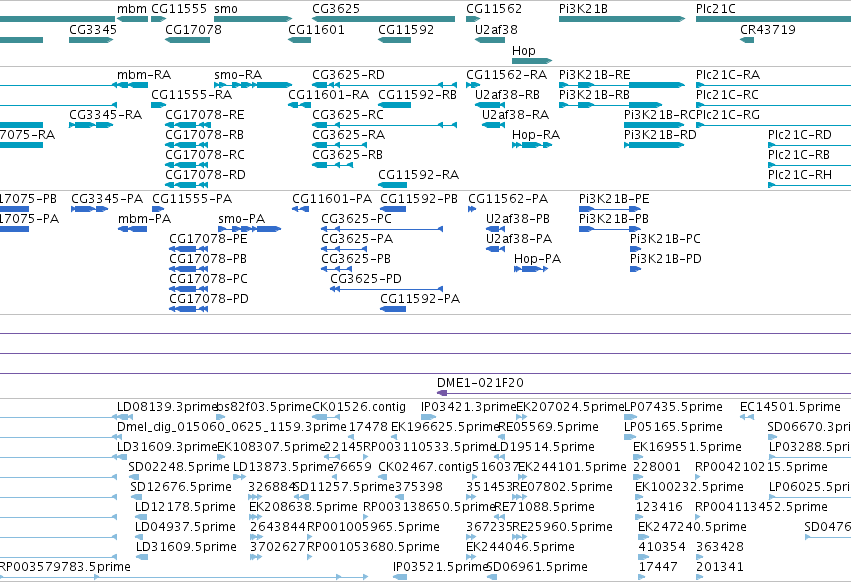Select the Pi3K21B-PE protein
Image resolution: width=851 pixels, height=582 pixels.
coord(610,209)
